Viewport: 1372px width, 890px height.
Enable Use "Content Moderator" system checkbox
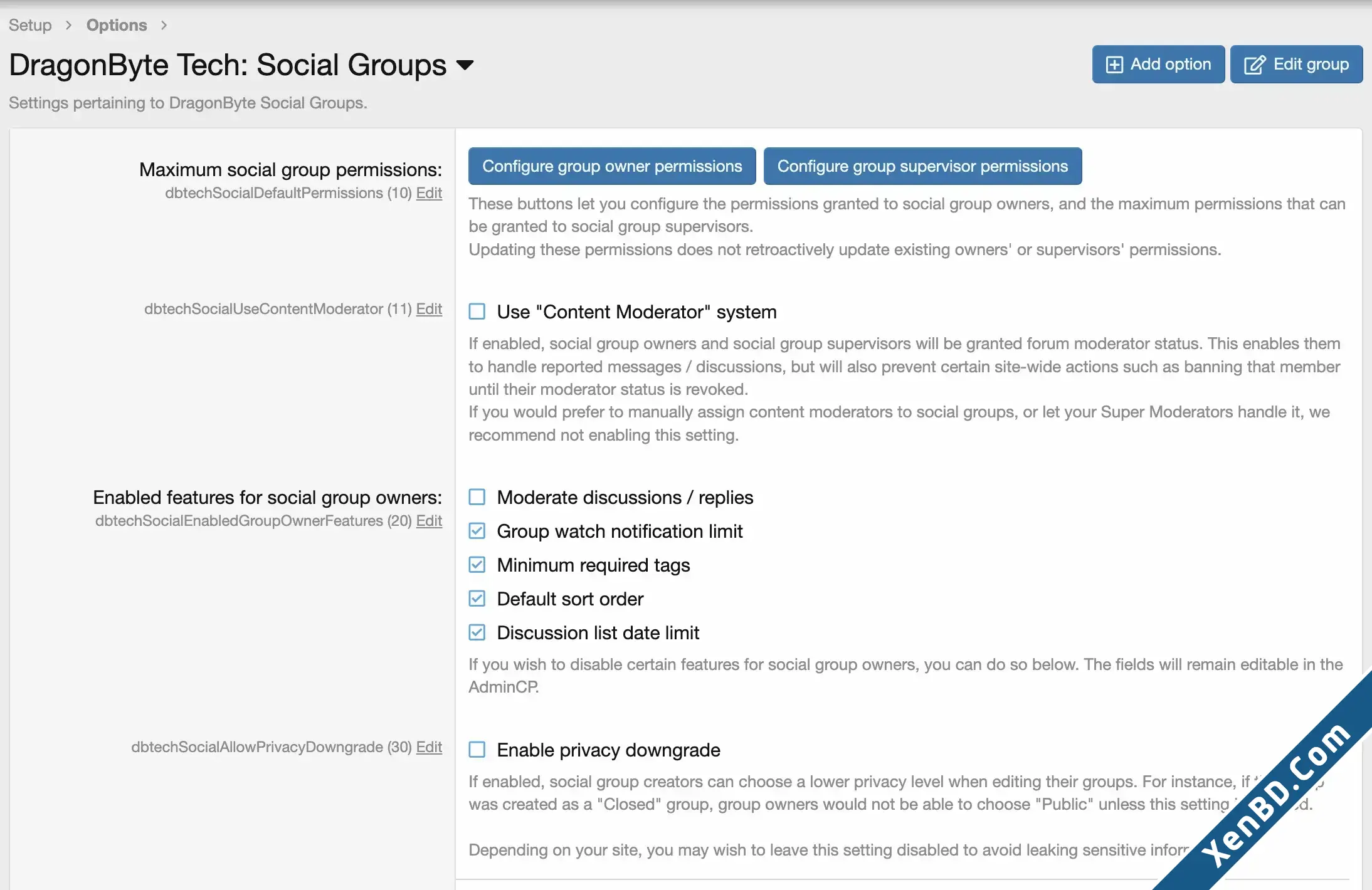[x=477, y=311]
